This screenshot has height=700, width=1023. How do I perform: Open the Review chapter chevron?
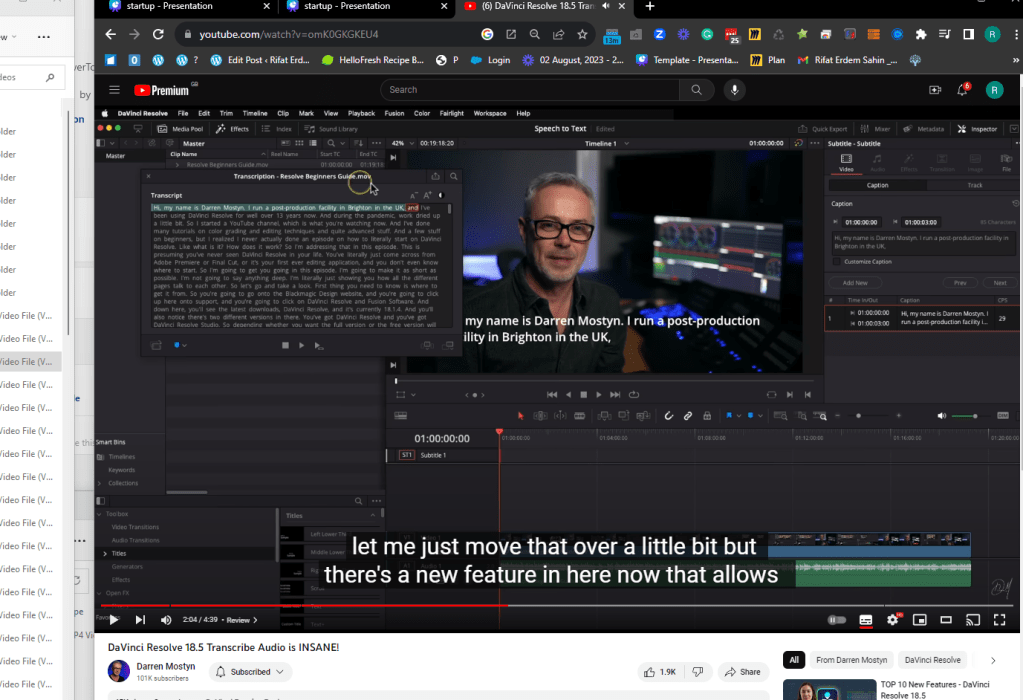pos(255,620)
